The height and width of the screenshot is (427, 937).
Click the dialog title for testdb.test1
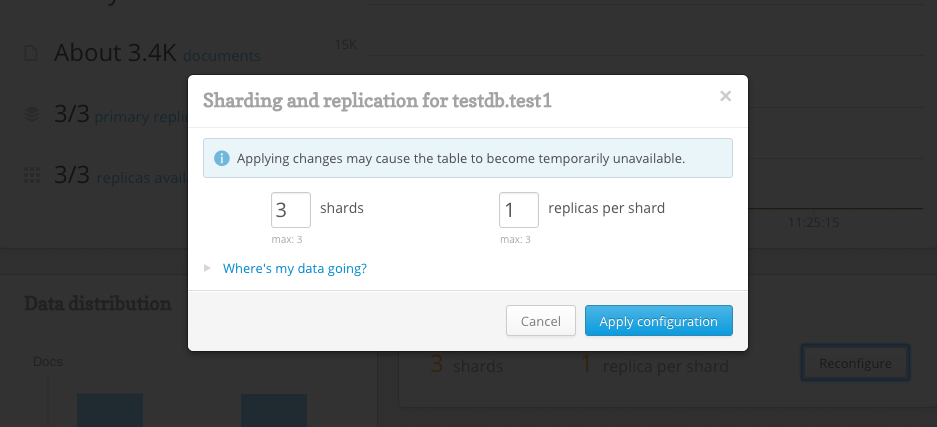coord(377,100)
